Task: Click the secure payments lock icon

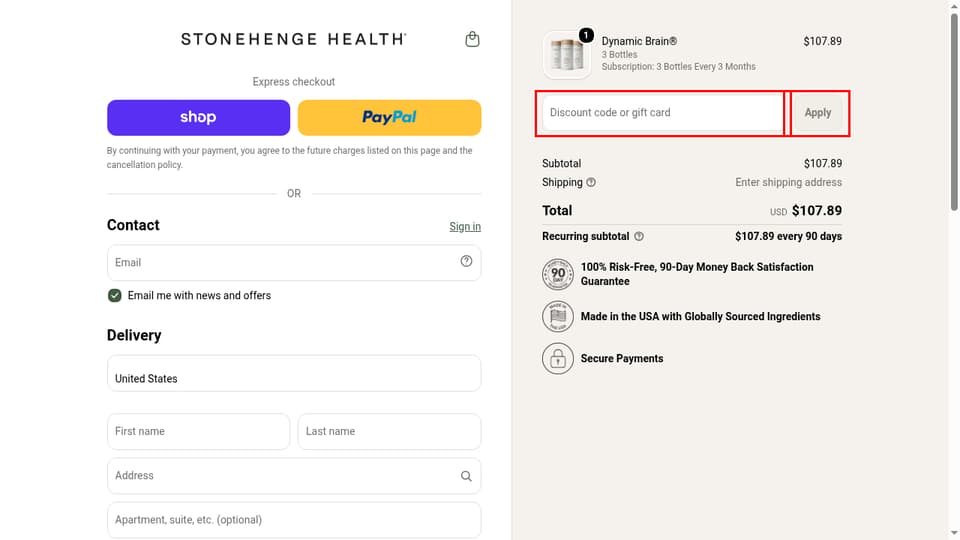Action: coord(558,359)
